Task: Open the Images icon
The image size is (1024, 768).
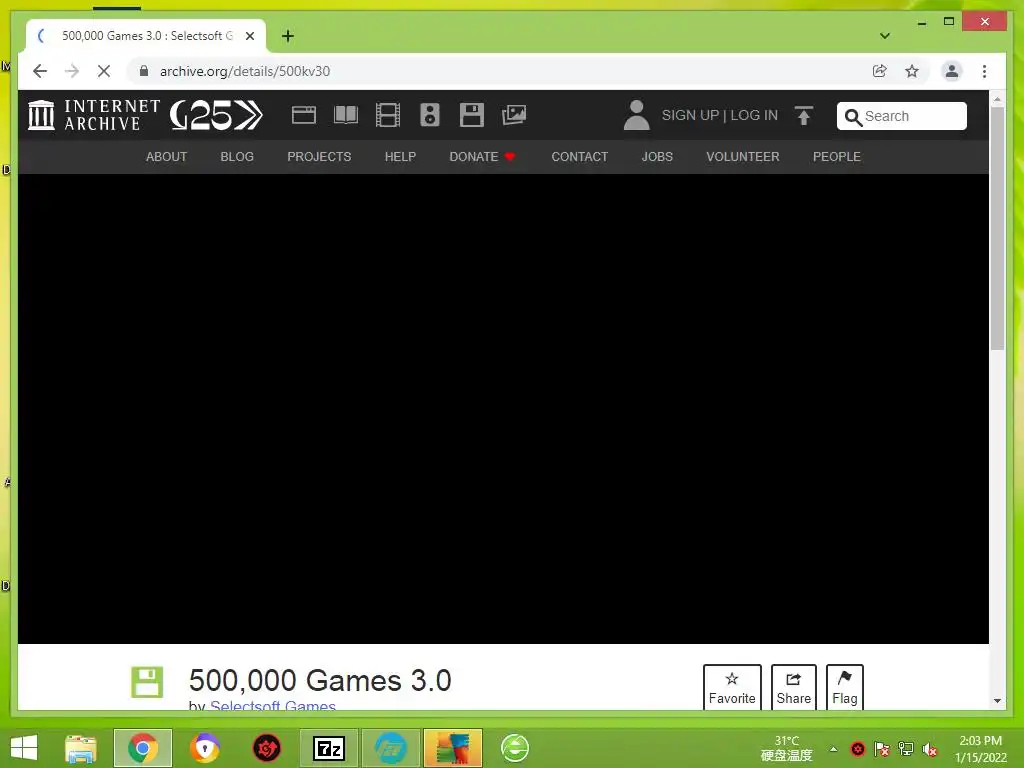Action: 514,115
